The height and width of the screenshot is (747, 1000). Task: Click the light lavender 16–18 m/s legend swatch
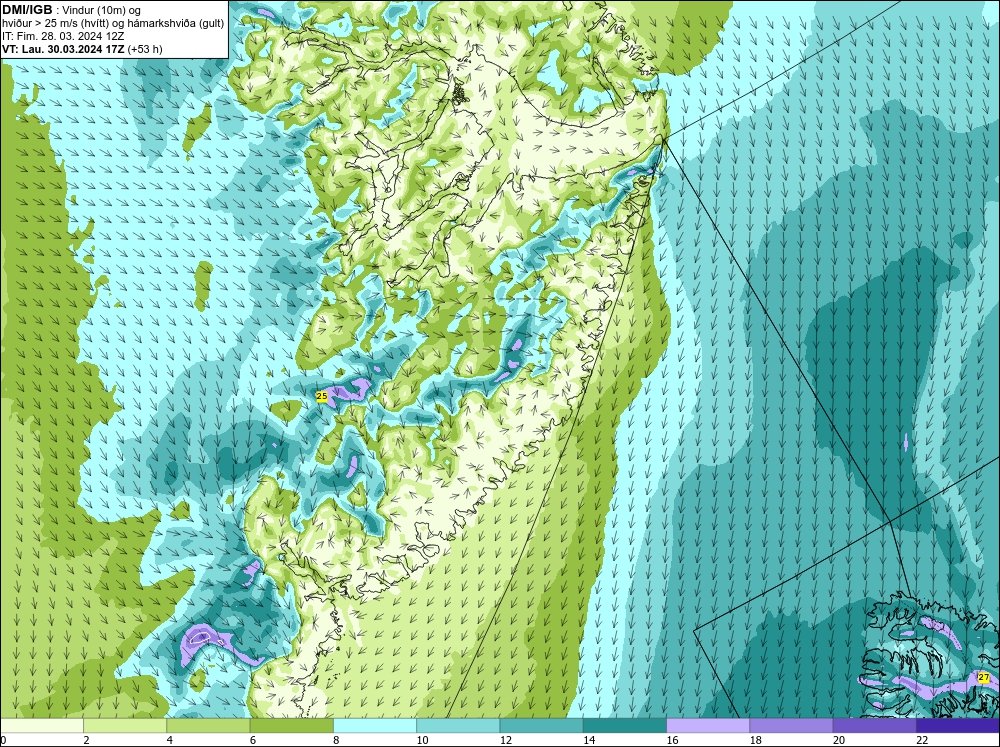708,726
